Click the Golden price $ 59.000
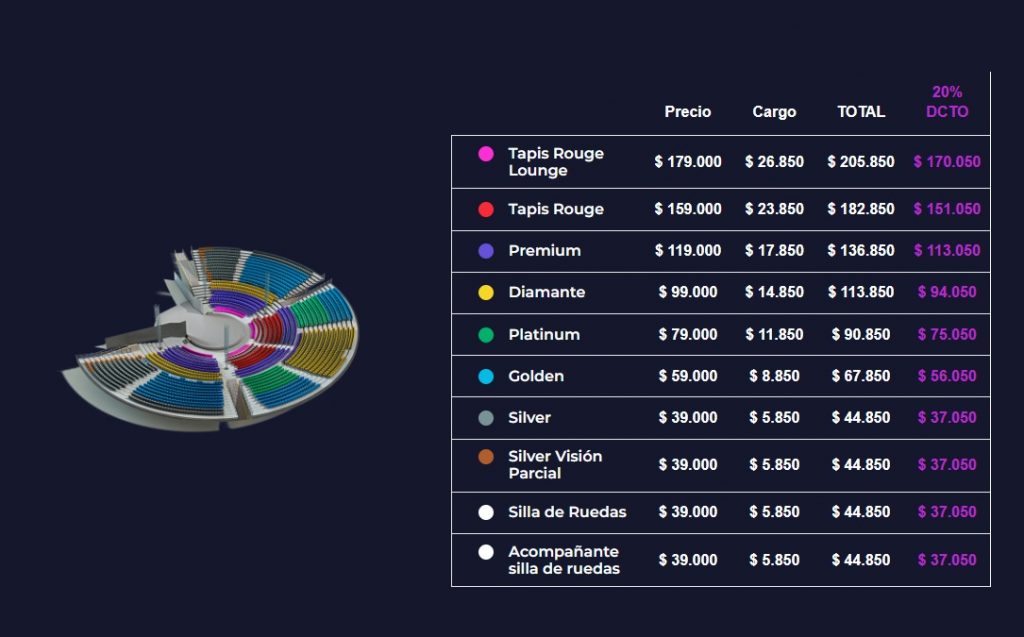This screenshot has width=1024, height=637. (x=688, y=377)
